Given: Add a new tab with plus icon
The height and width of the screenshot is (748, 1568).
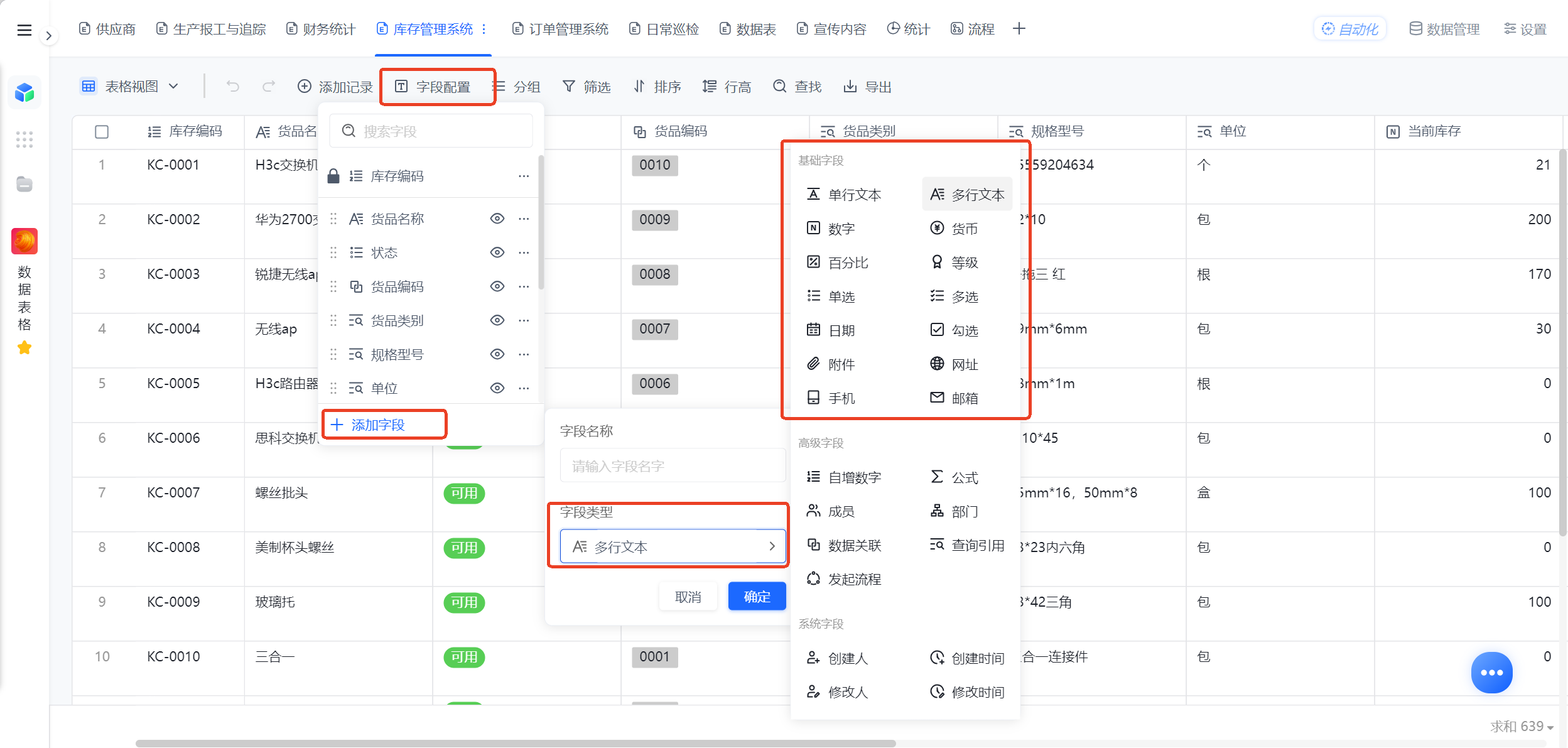Looking at the screenshot, I should click(x=1019, y=29).
